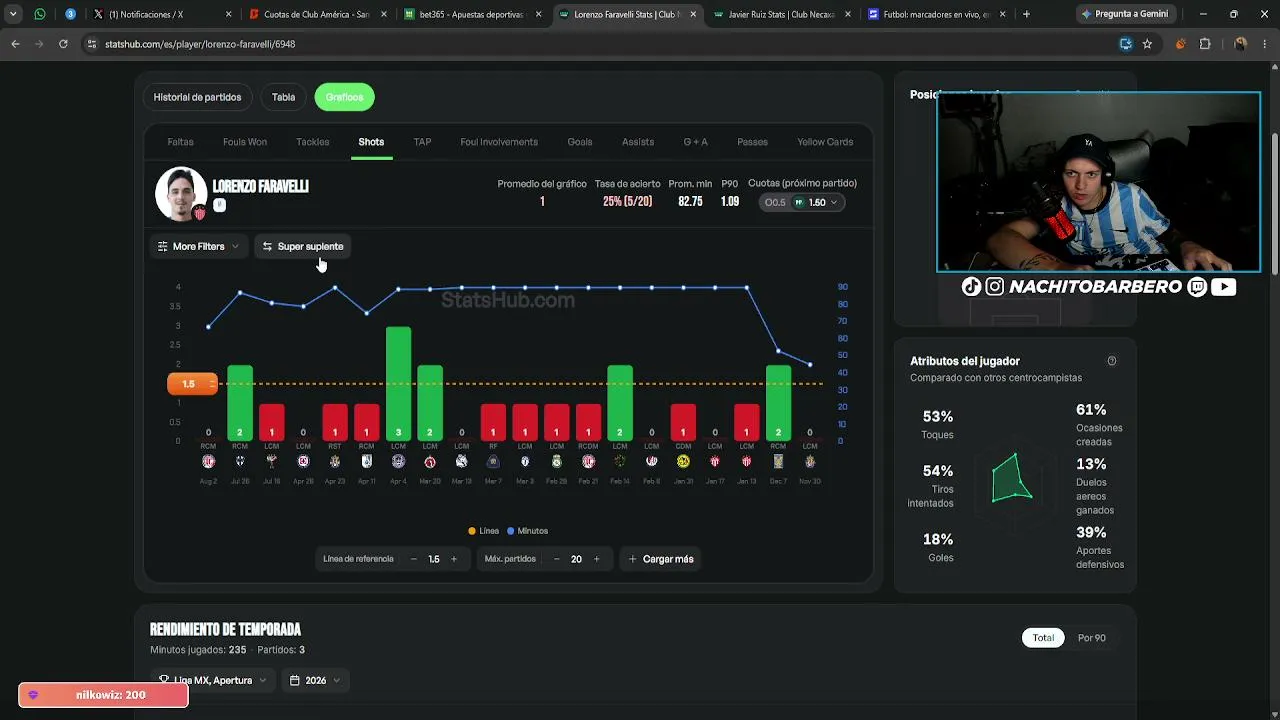
Task: Click the nilkowiz: 200 alert badge
Action: [x=103, y=695]
